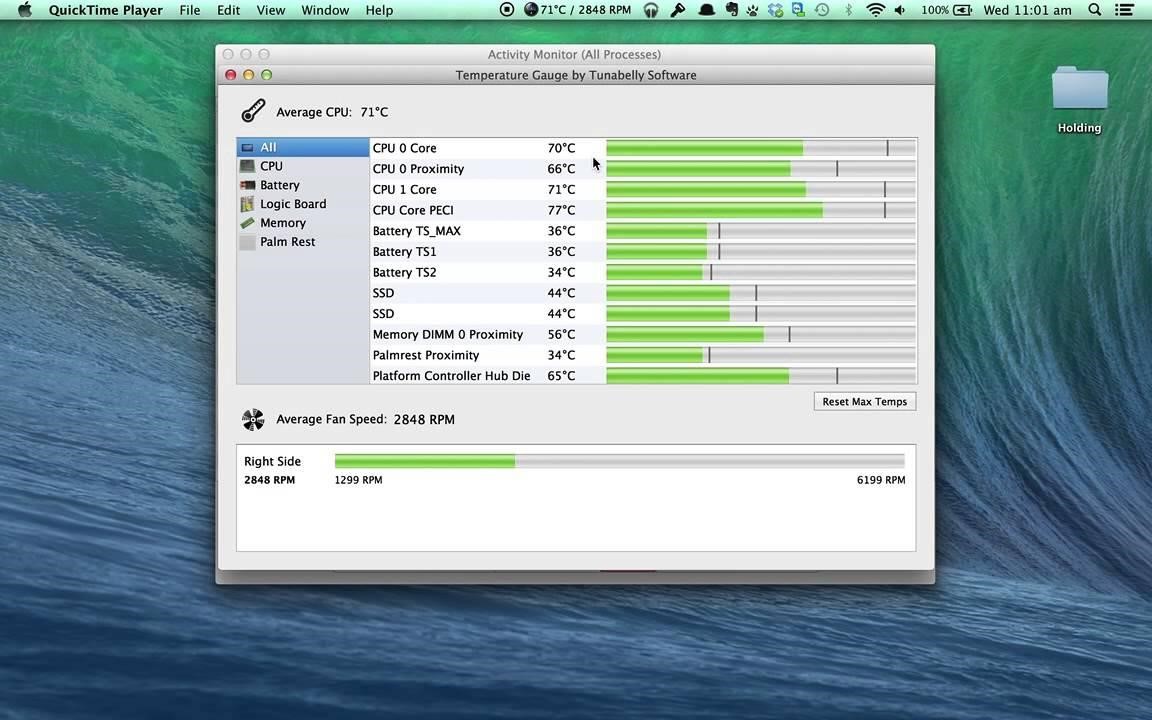Click the thermometer icon beside Average CPU
1152x720 pixels.
[x=253, y=111]
